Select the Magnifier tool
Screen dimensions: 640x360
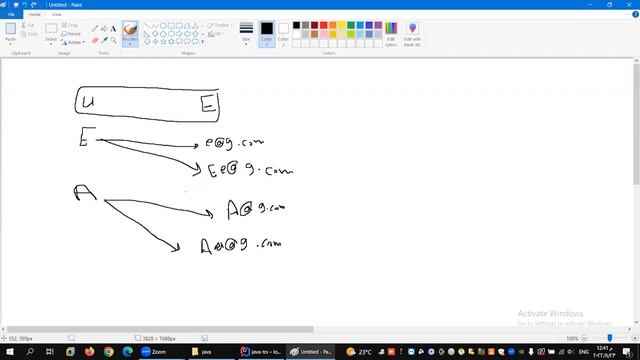[113, 40]
